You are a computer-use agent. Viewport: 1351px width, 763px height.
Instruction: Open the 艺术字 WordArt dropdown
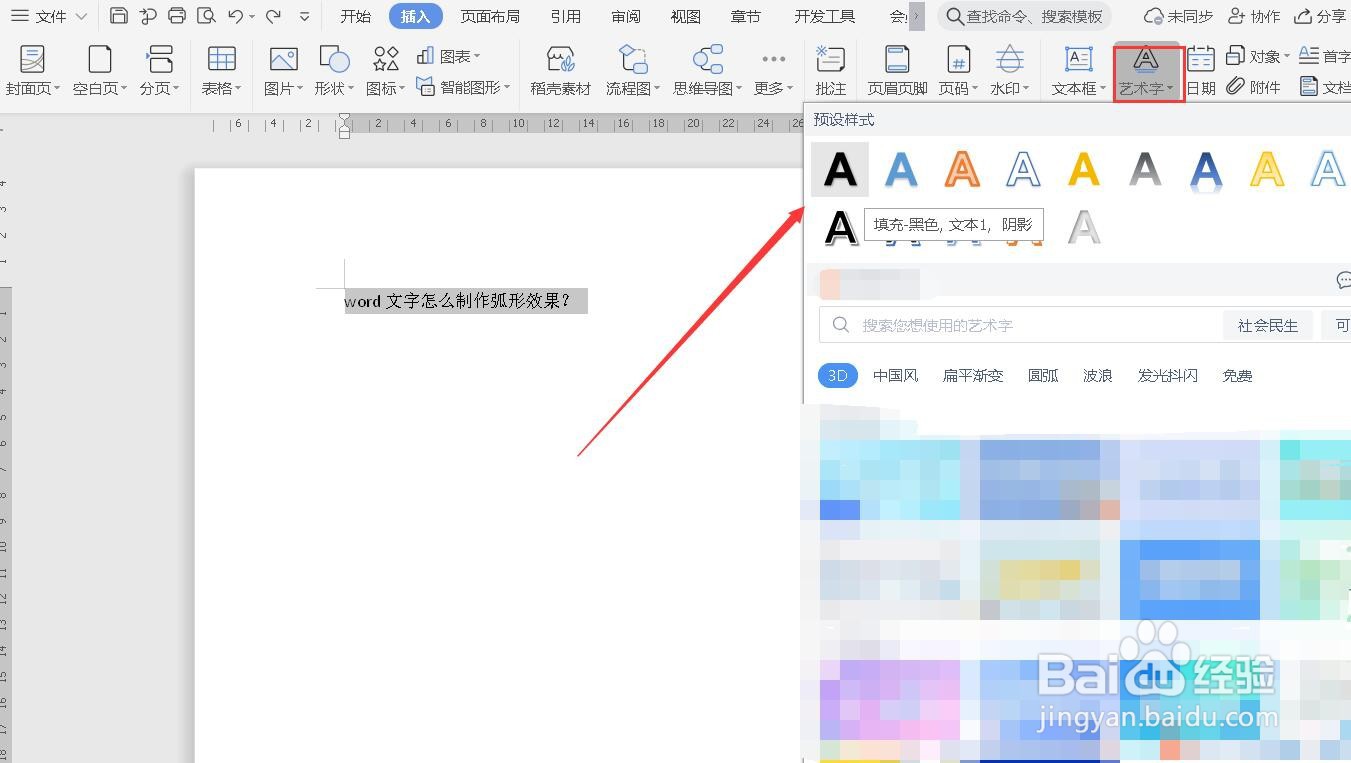coord(1145,70)
